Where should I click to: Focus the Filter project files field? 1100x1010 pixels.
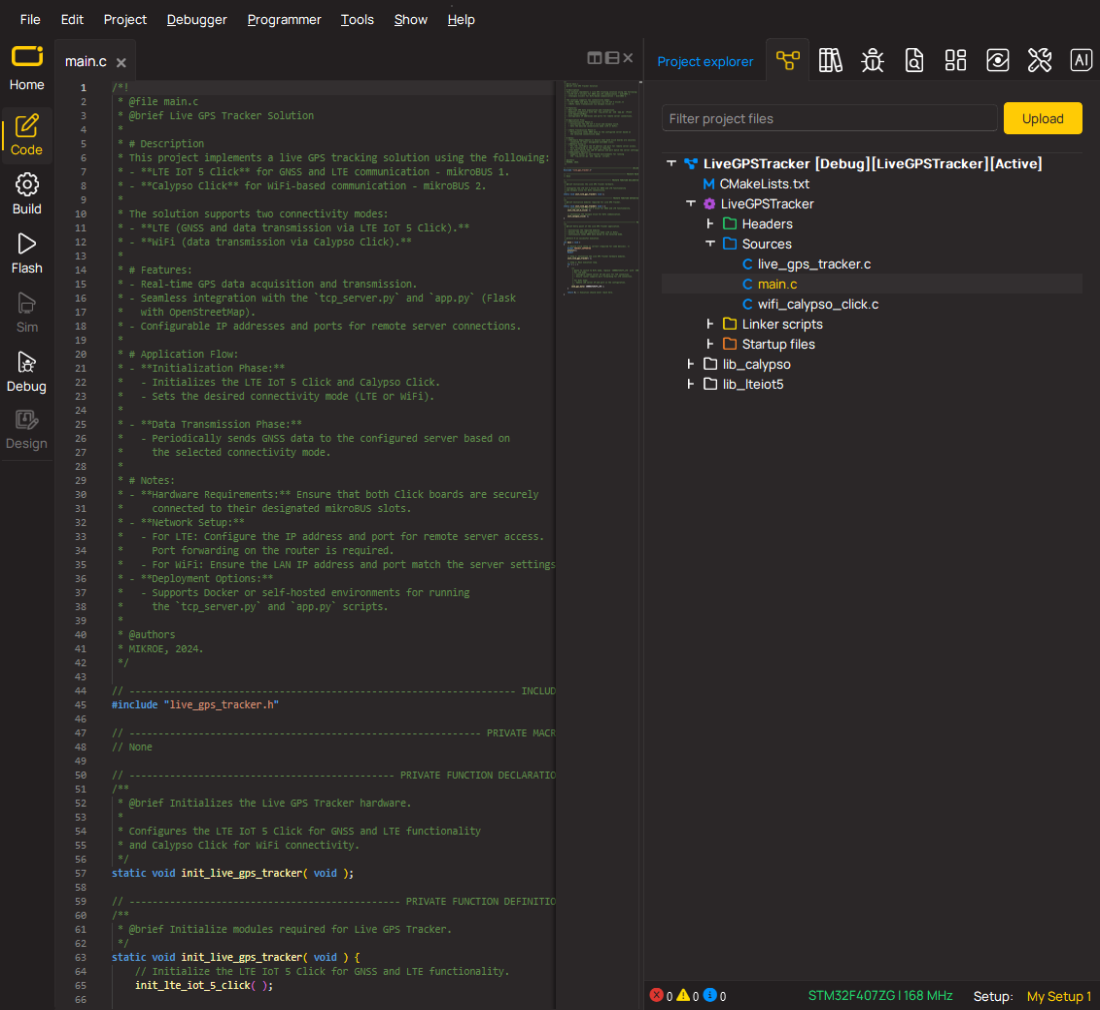point(829,119)
